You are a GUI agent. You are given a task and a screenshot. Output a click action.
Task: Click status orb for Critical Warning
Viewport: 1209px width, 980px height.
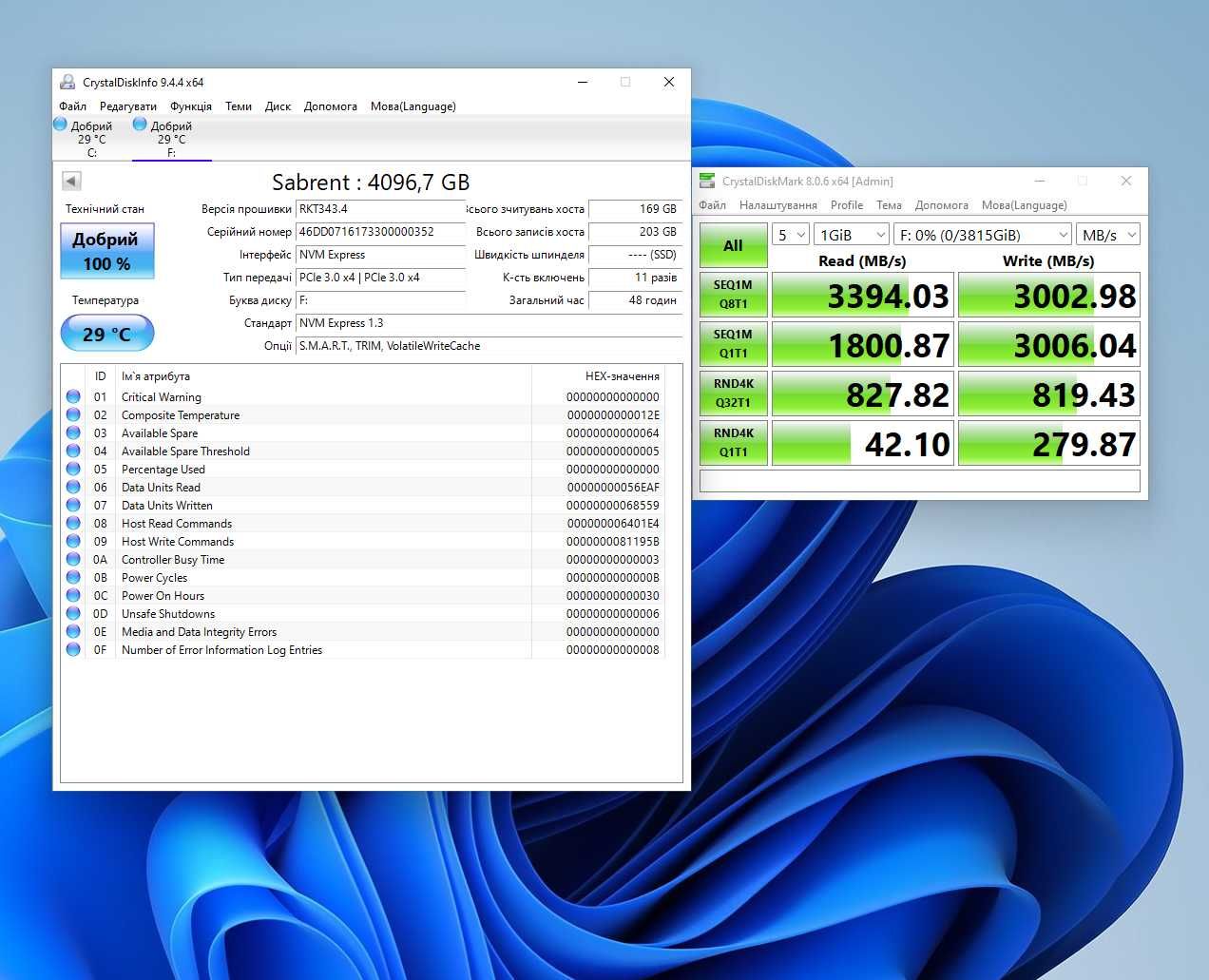point(73,396)
